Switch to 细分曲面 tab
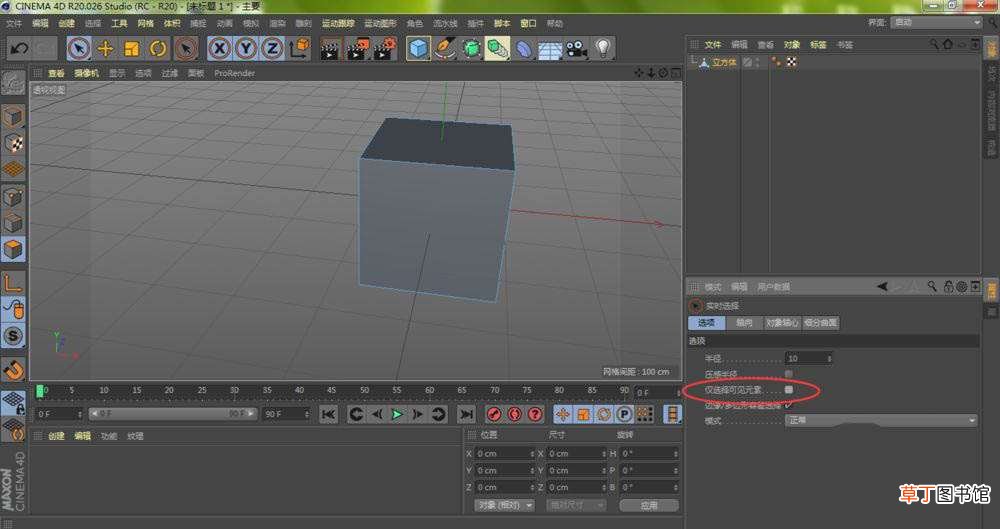1000x529 pixels. click(x=820, y=323)
